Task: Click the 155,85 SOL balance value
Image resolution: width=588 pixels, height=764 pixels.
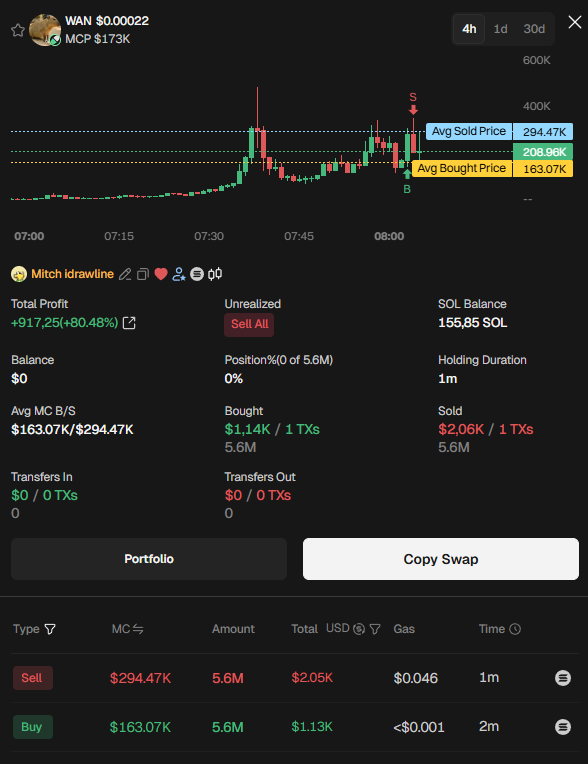Action: [x=473, y=323]
